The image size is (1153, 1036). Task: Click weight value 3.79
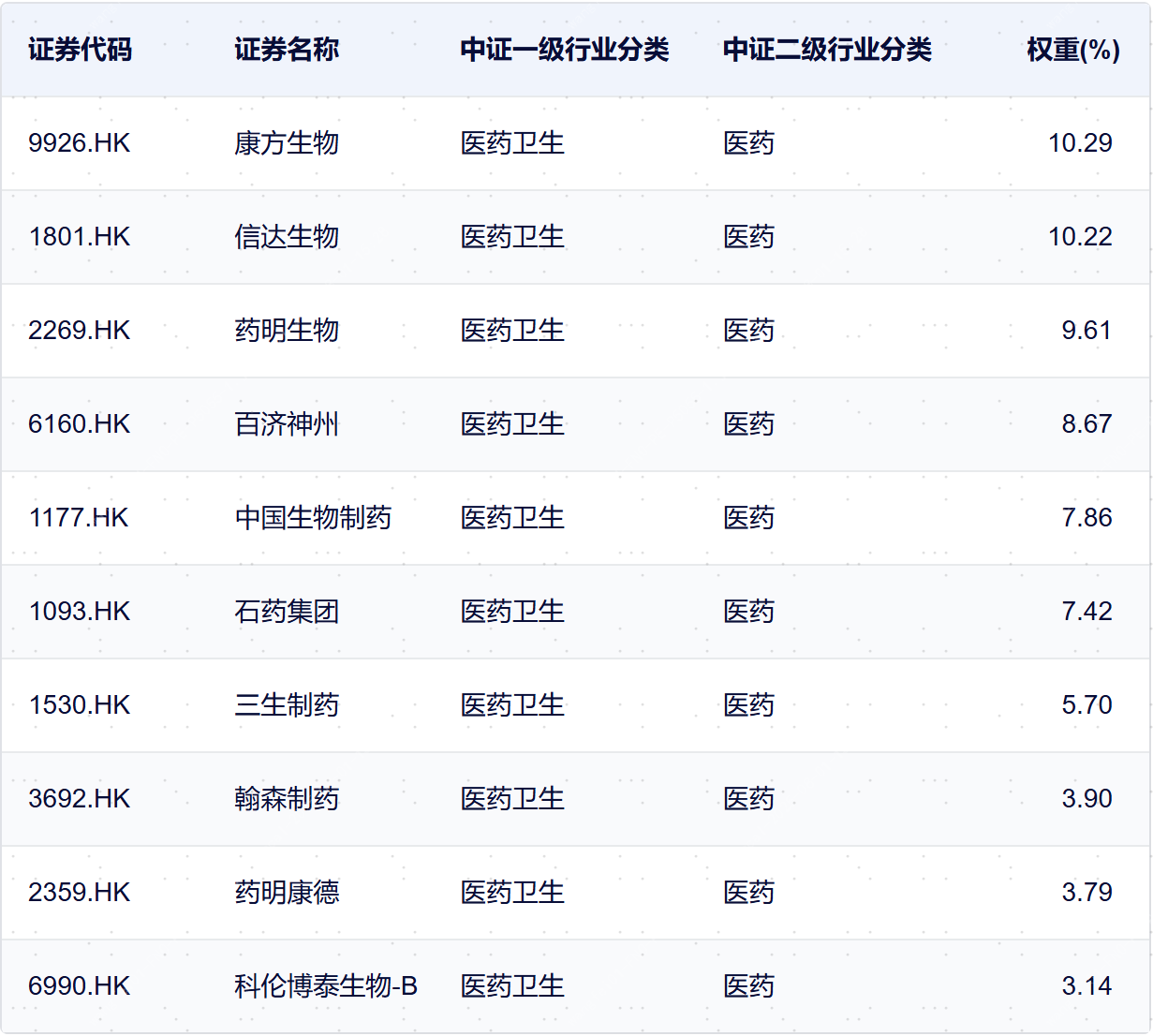point(1086,893)
